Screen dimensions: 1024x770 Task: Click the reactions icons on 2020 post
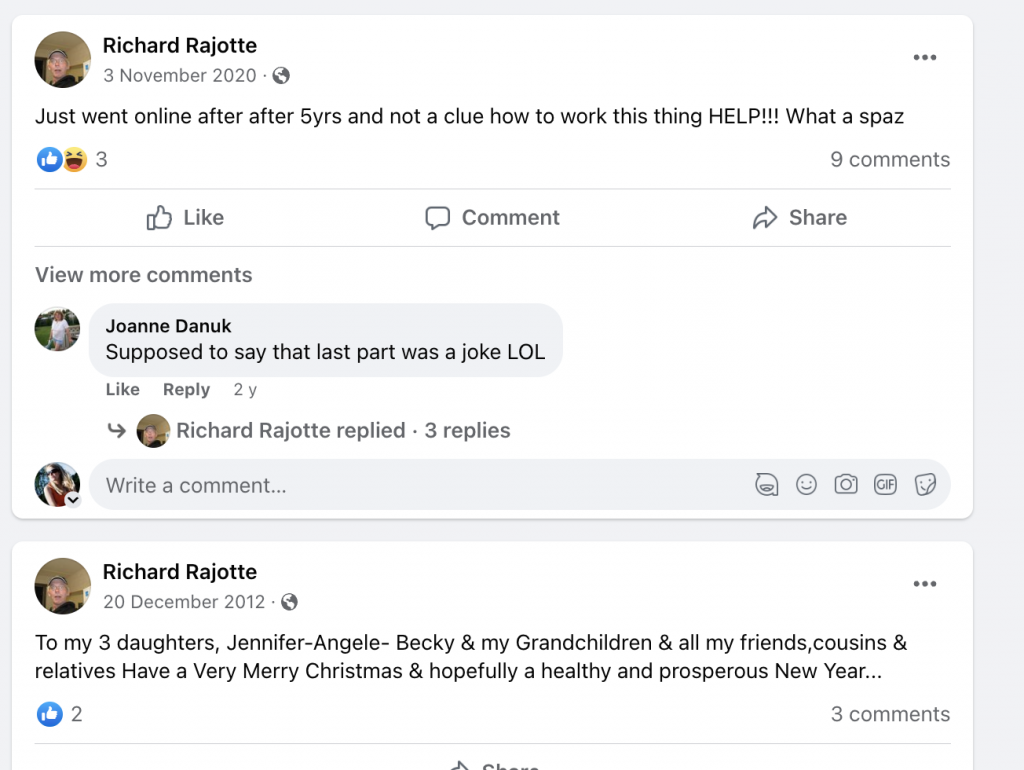coord(62,159)
